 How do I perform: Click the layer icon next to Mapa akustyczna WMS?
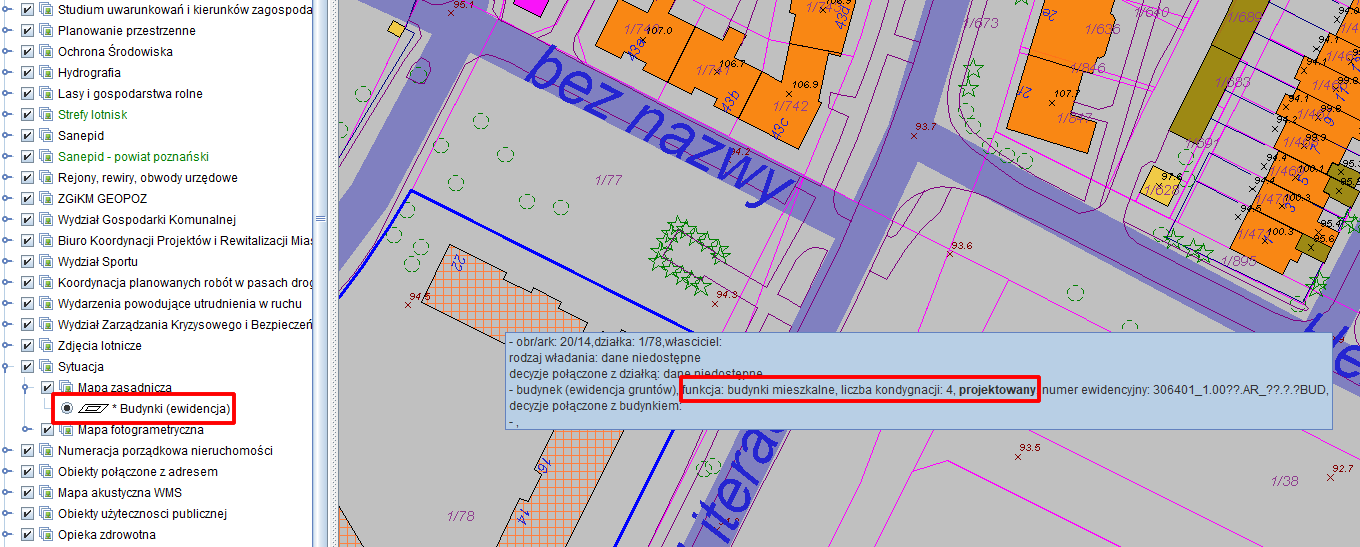coord(45,493)
